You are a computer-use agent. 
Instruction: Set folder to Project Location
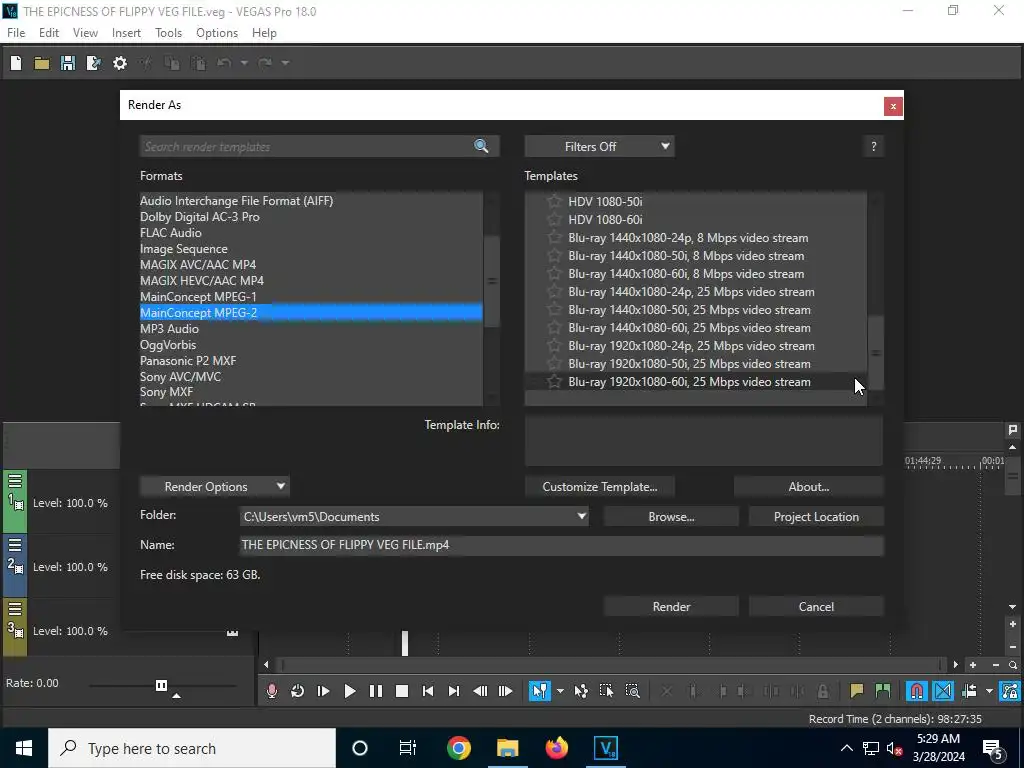click(816, 517)
